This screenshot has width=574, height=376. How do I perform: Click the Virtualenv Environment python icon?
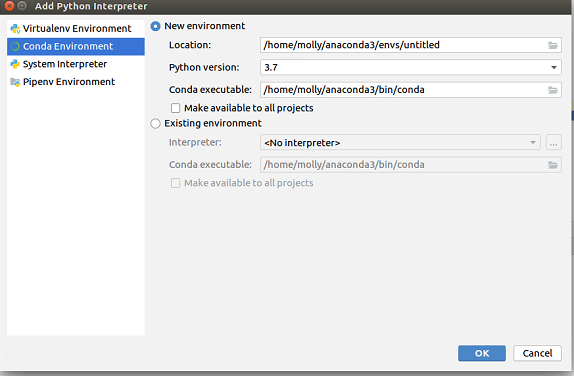15,29
